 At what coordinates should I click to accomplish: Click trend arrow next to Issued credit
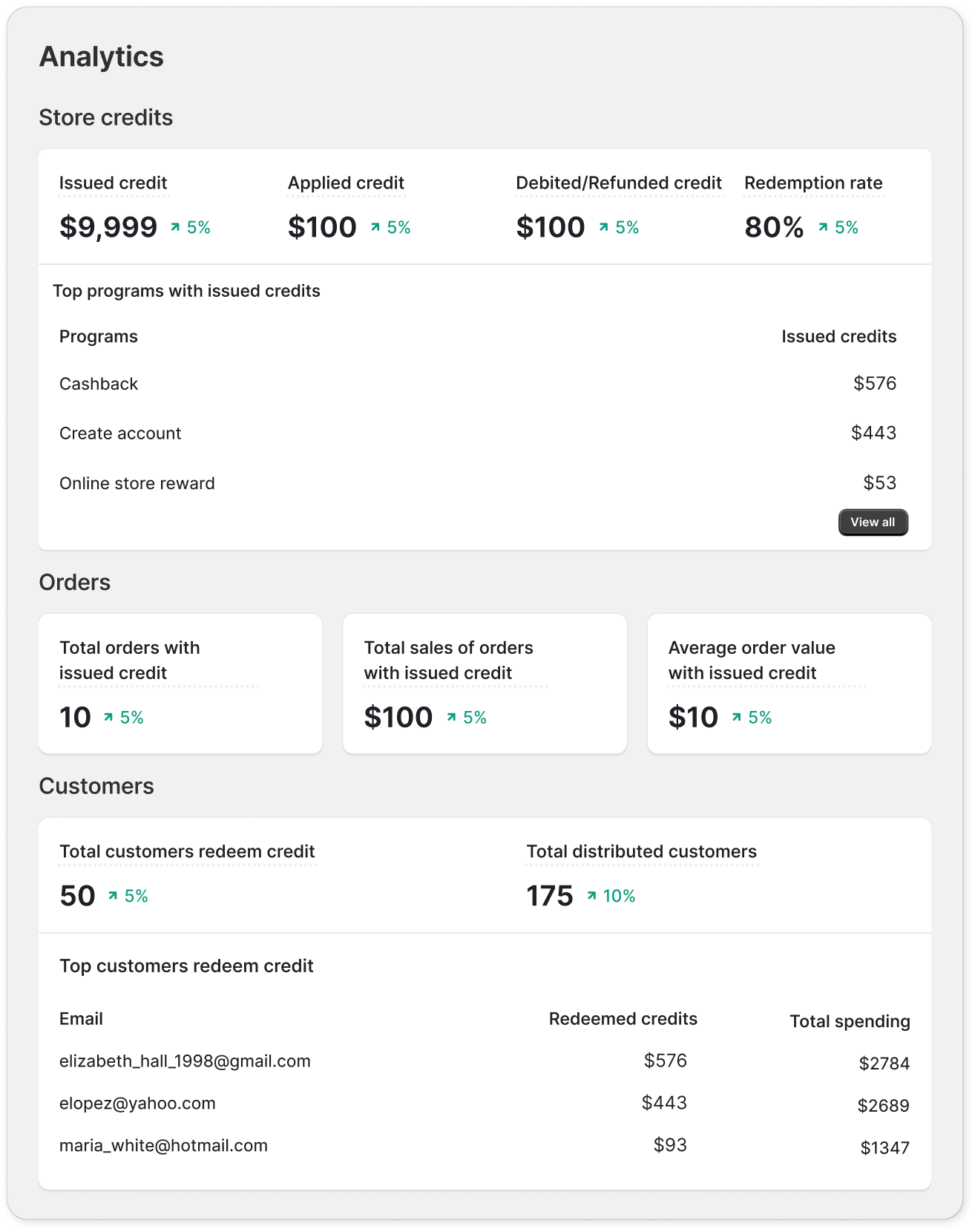click(175, 227)
